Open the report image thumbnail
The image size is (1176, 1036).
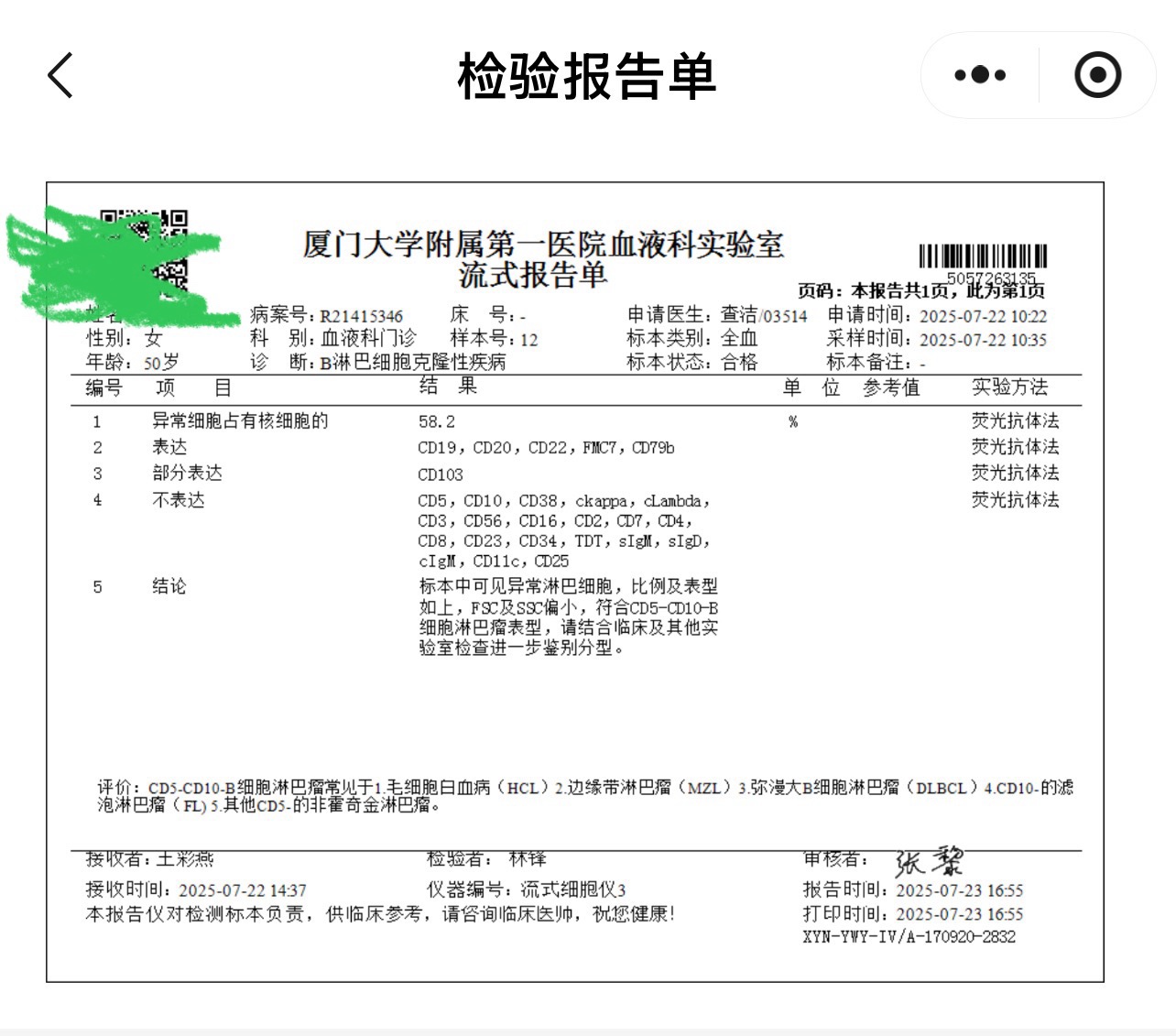tap(575, 582)
